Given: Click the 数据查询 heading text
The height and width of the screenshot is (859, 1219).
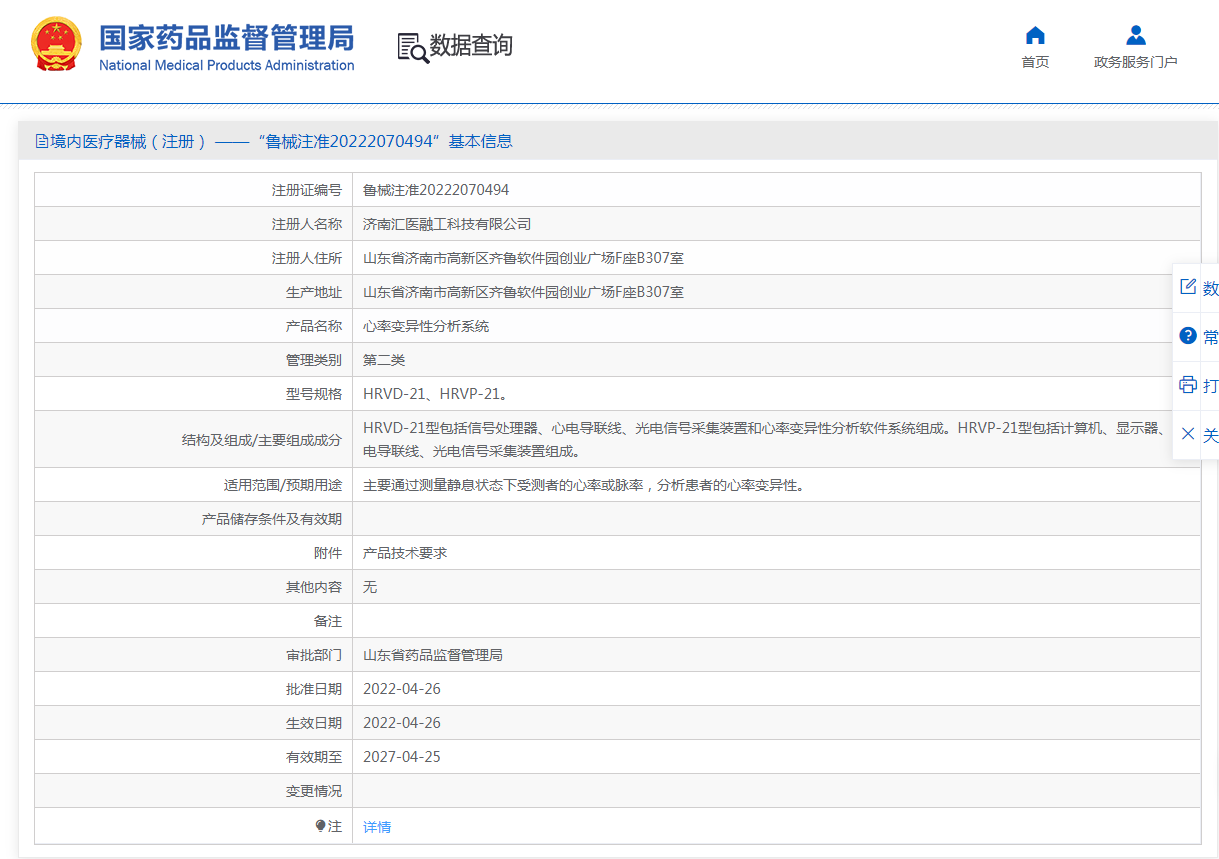Looking at the screenshot, I should point(471,46).
